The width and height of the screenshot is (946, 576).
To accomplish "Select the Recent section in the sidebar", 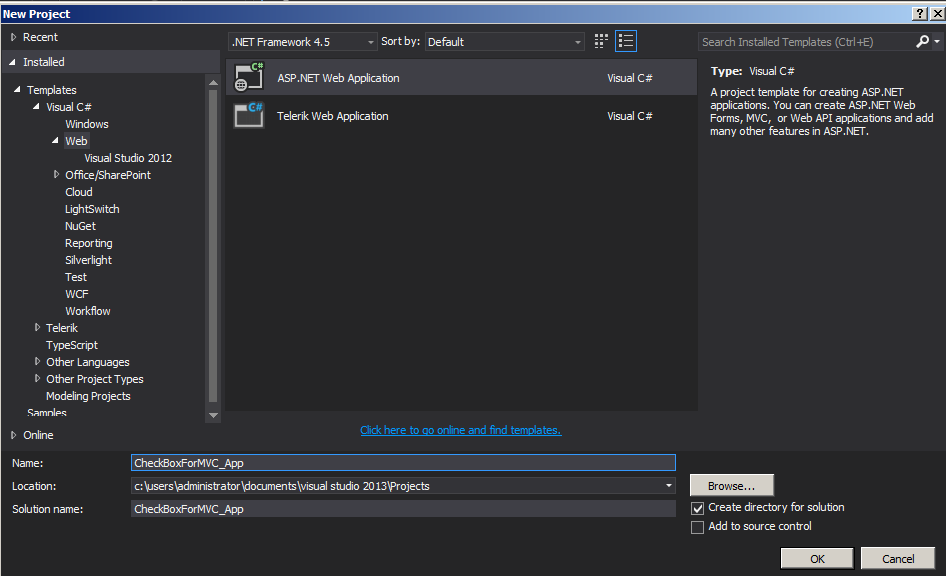I will [x=42, y=37].
